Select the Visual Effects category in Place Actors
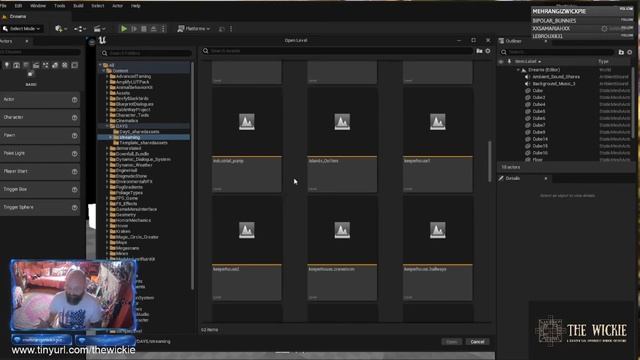Image resolution: width=640 pixels, height=360 pixels. pos(45,65)
